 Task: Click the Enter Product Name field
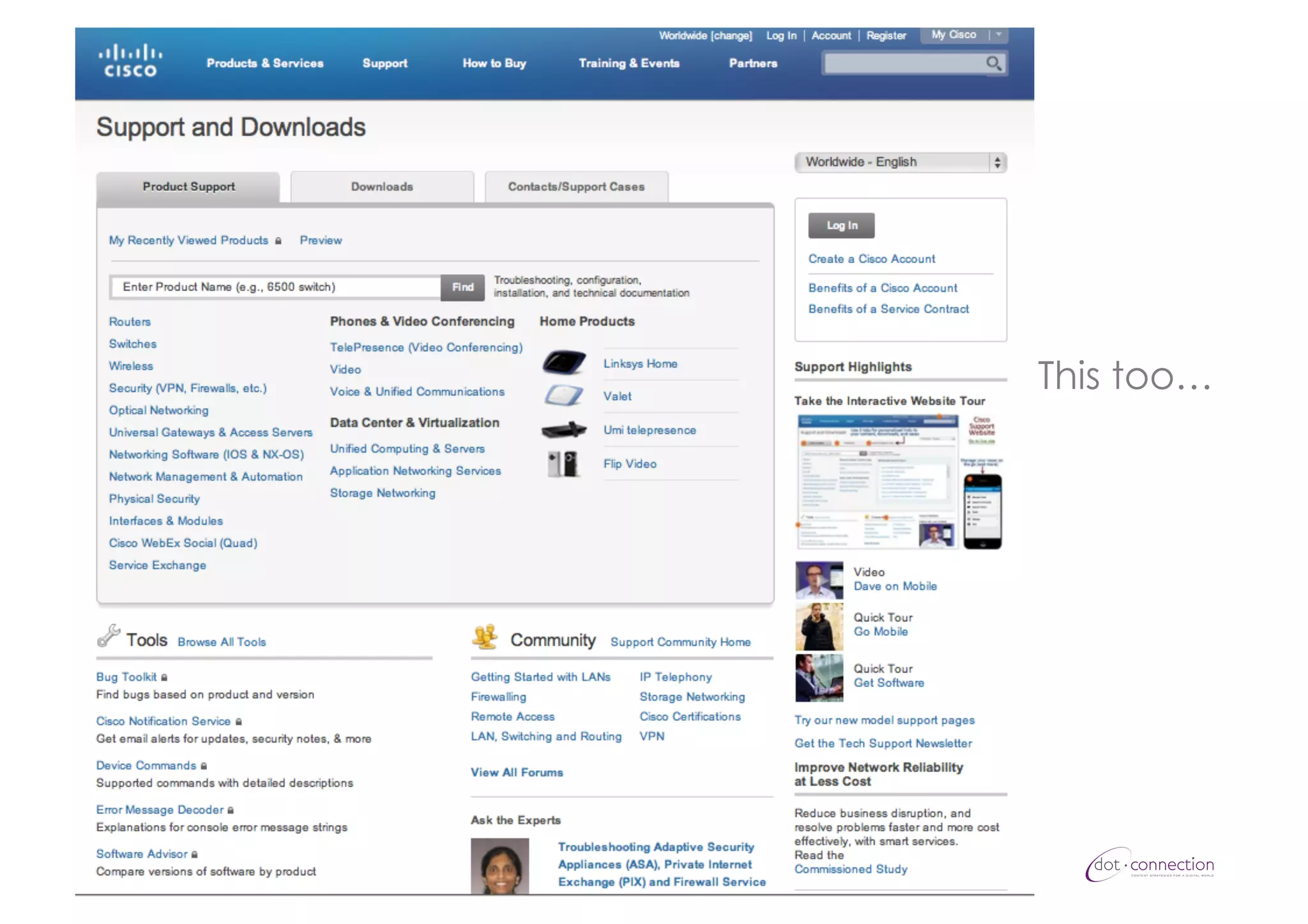pyautogui.click(x=276, y=287)
